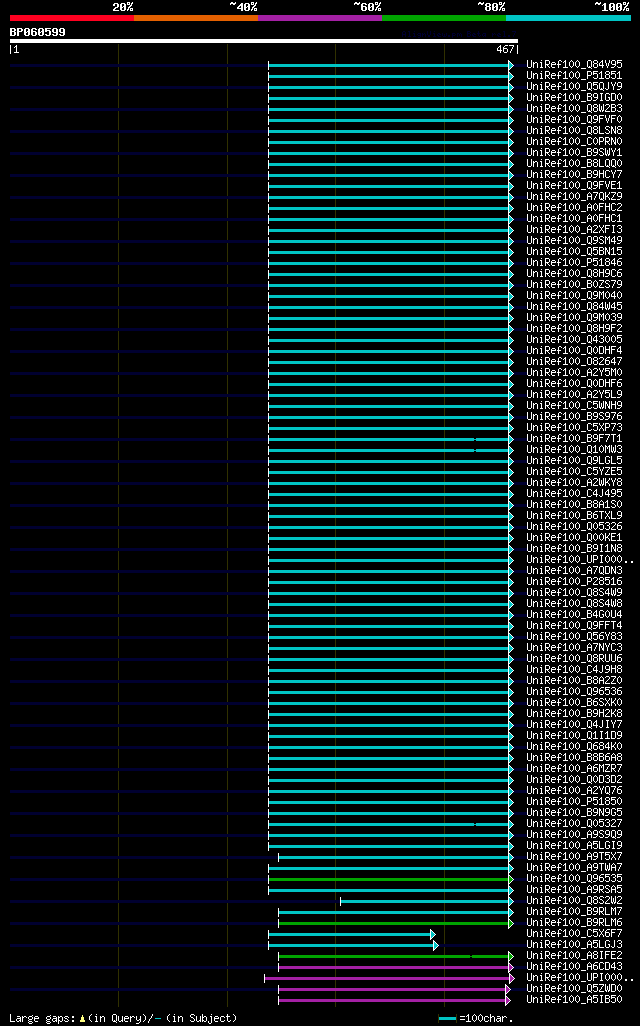Select subject label UniRef100_C4J495
The height and width of the screenshot is (1026, 640).
click(575, 493)
